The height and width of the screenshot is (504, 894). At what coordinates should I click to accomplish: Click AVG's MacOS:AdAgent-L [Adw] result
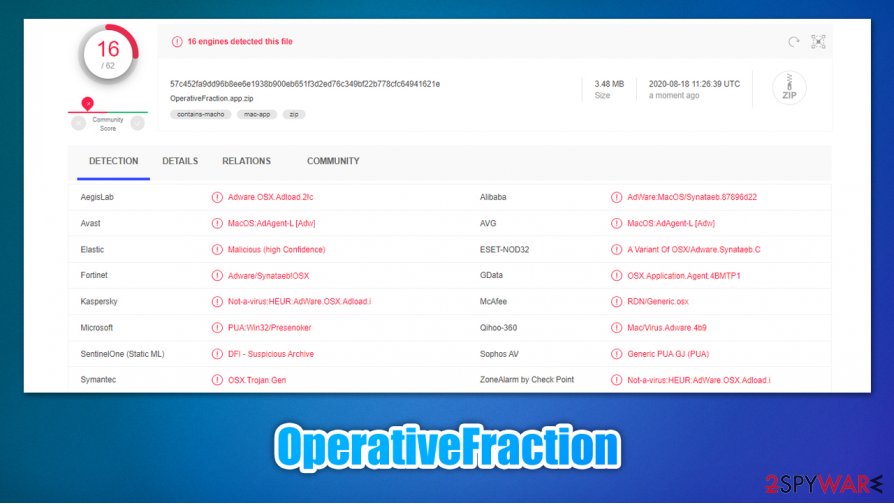pos(671,223)
